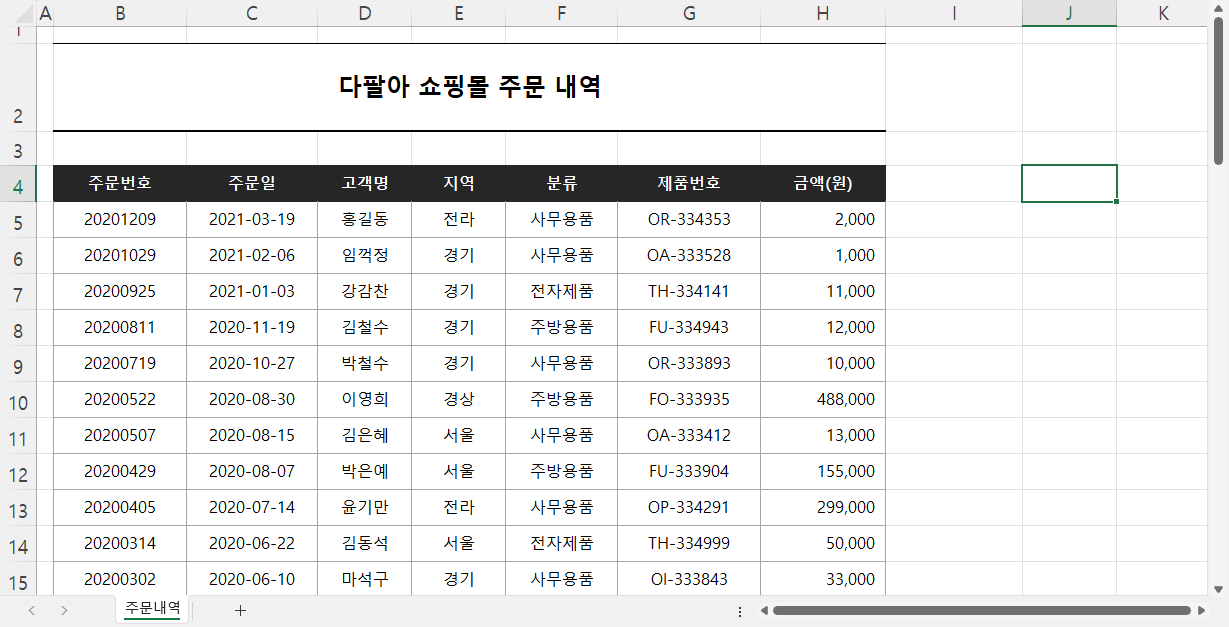Go to next sheet arrow

point(64,611)
